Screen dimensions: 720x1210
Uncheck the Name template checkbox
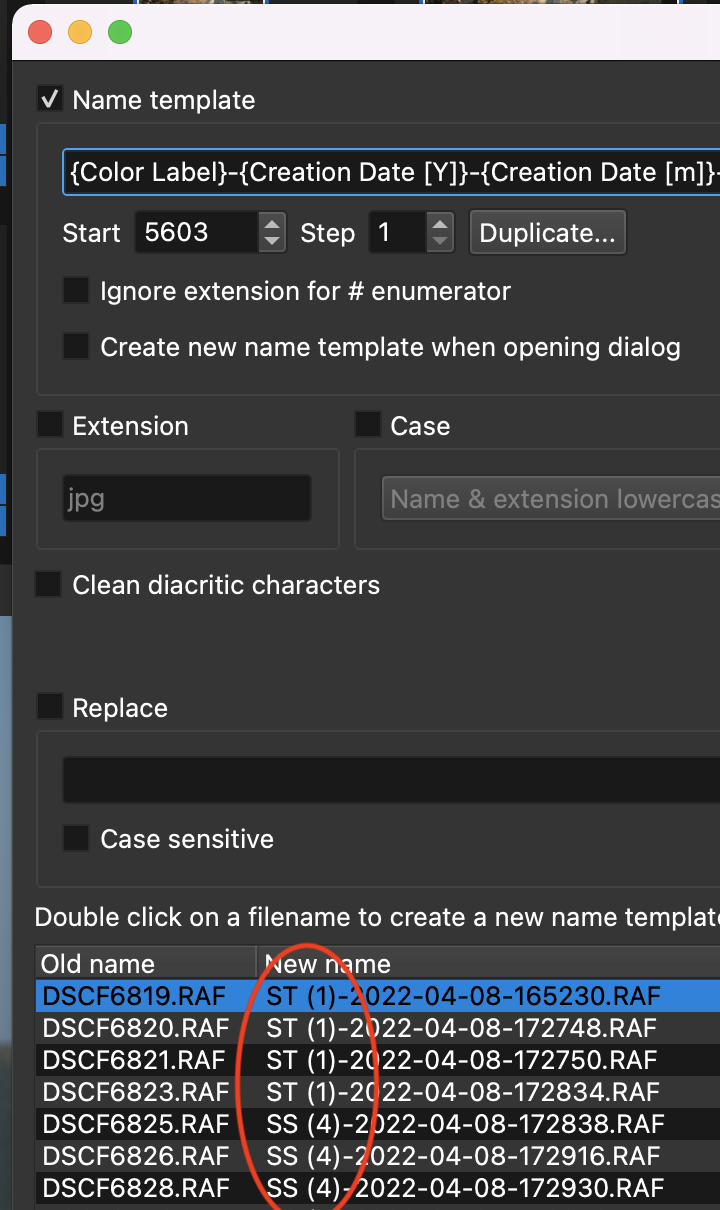(x=48, y=100)
